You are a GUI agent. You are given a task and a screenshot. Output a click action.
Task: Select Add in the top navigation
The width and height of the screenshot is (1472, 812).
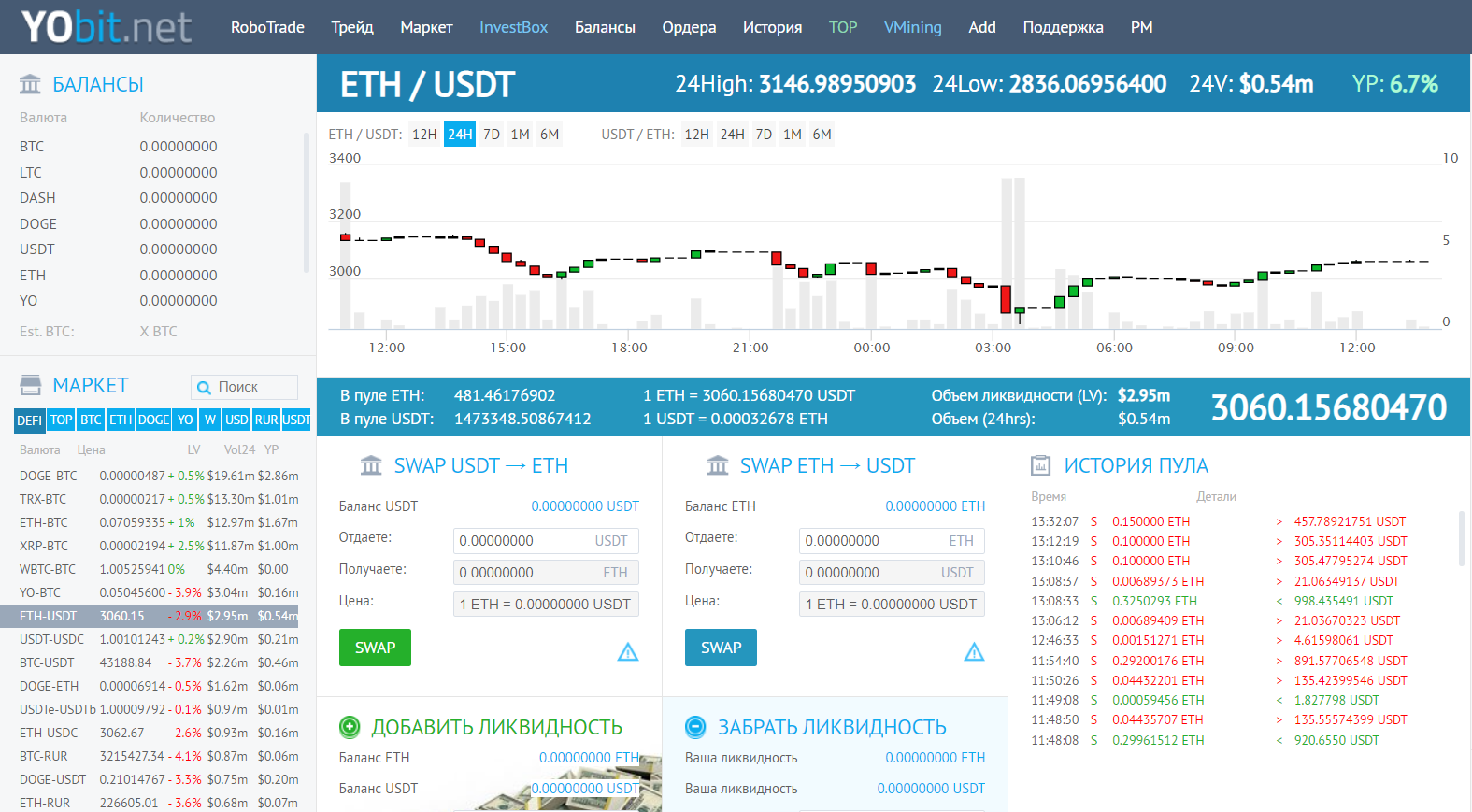(x=982, y=27)
